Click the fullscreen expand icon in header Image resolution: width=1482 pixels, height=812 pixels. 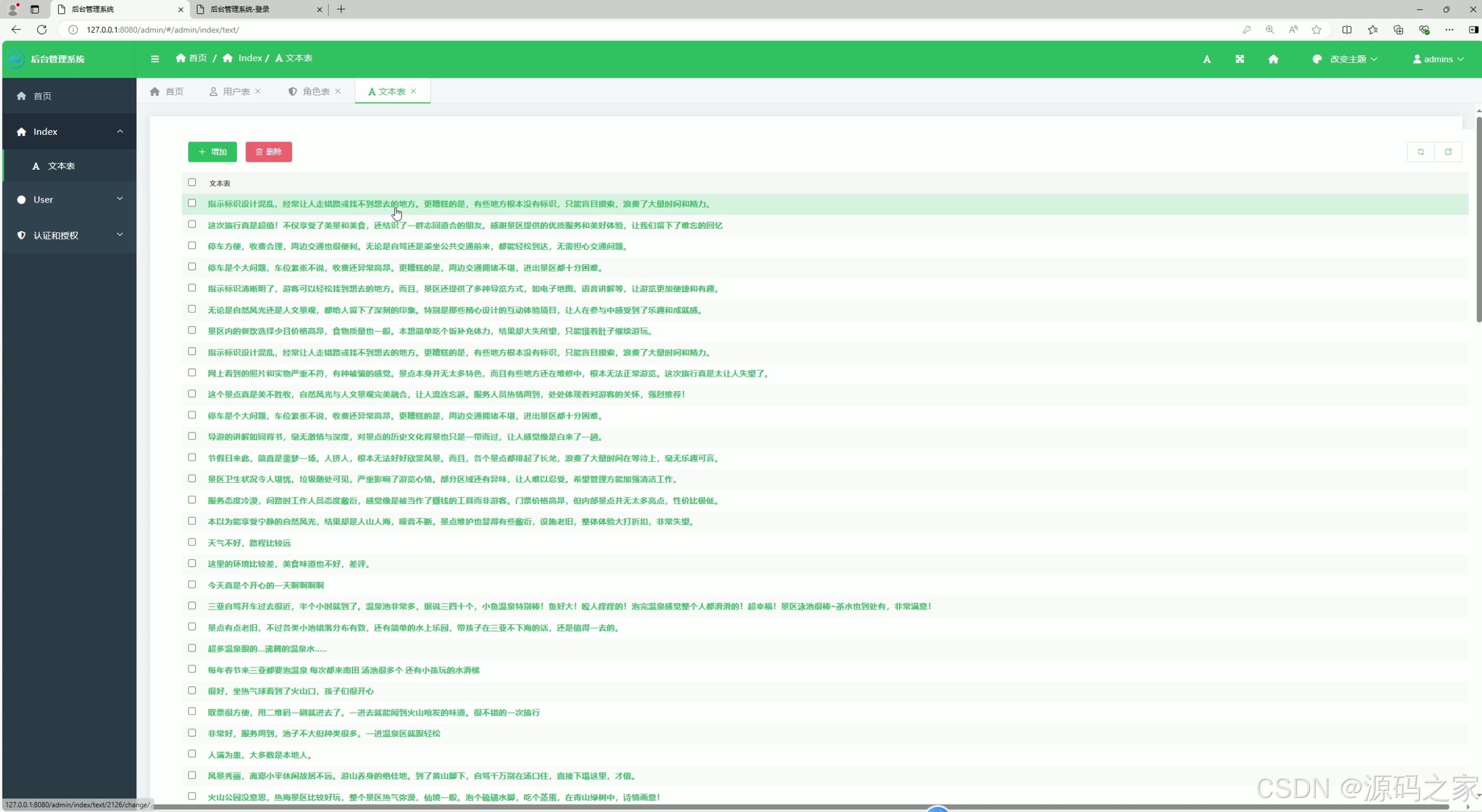pos(1240,59)
